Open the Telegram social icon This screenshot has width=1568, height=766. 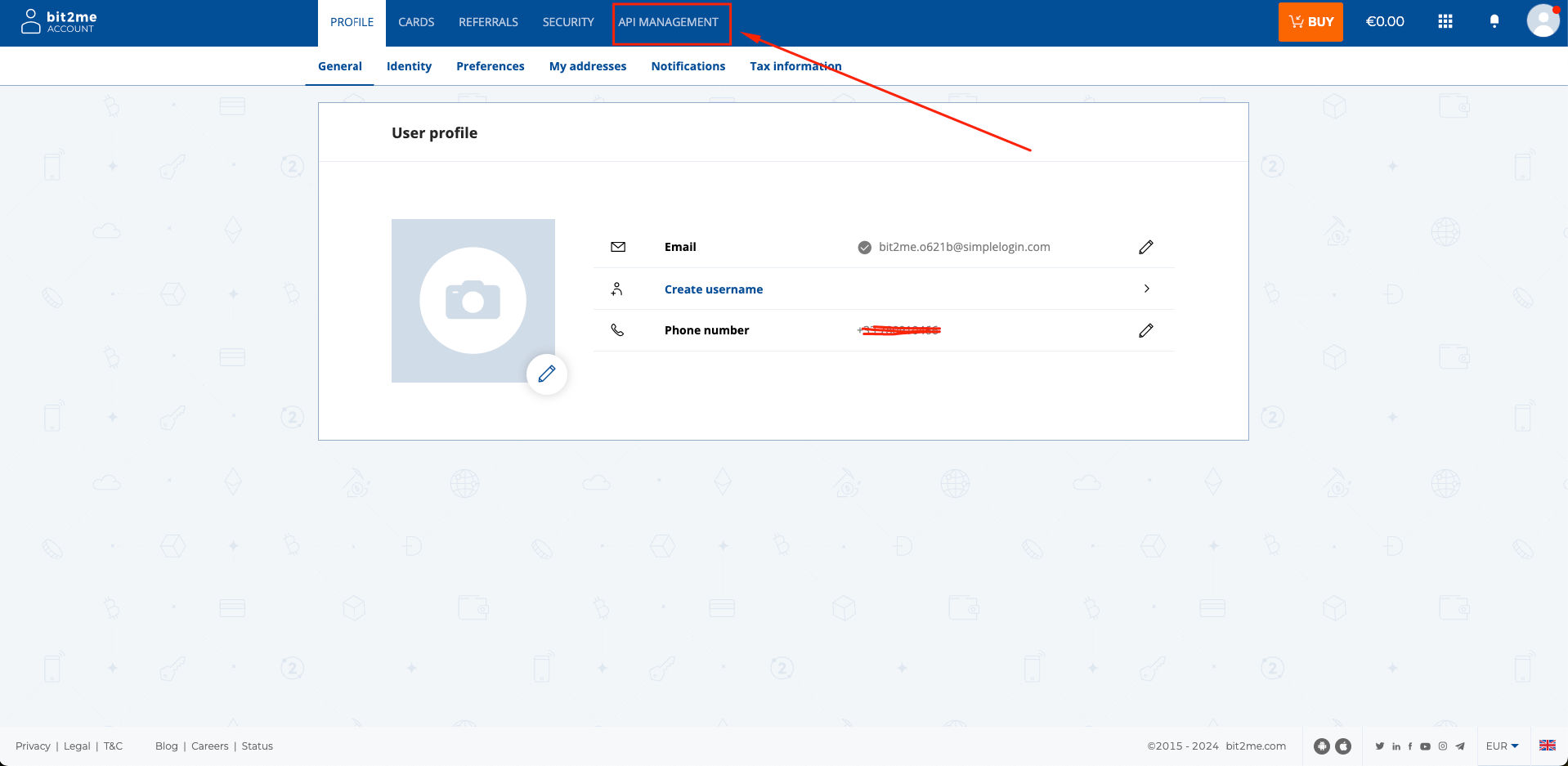(1460, 746)
